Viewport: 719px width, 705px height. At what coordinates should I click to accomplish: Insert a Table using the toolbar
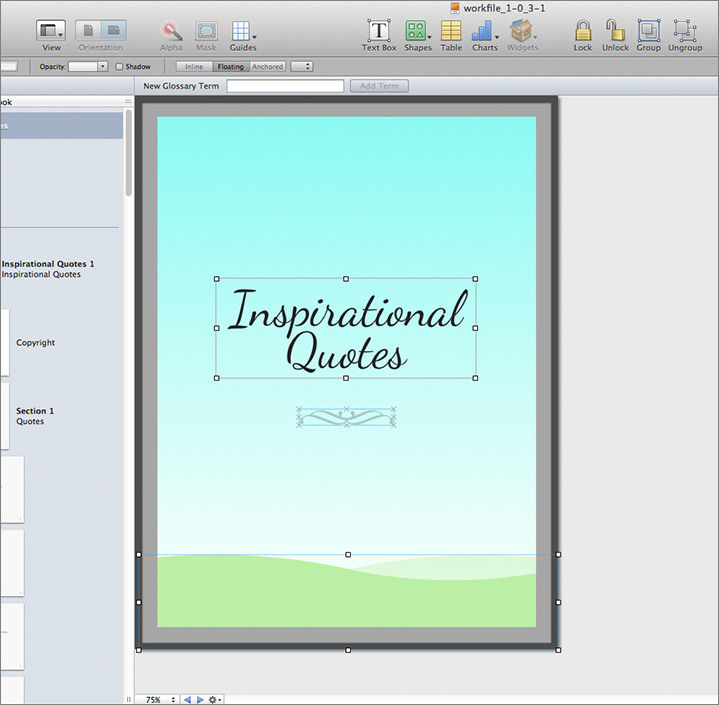tap(451, 31)
